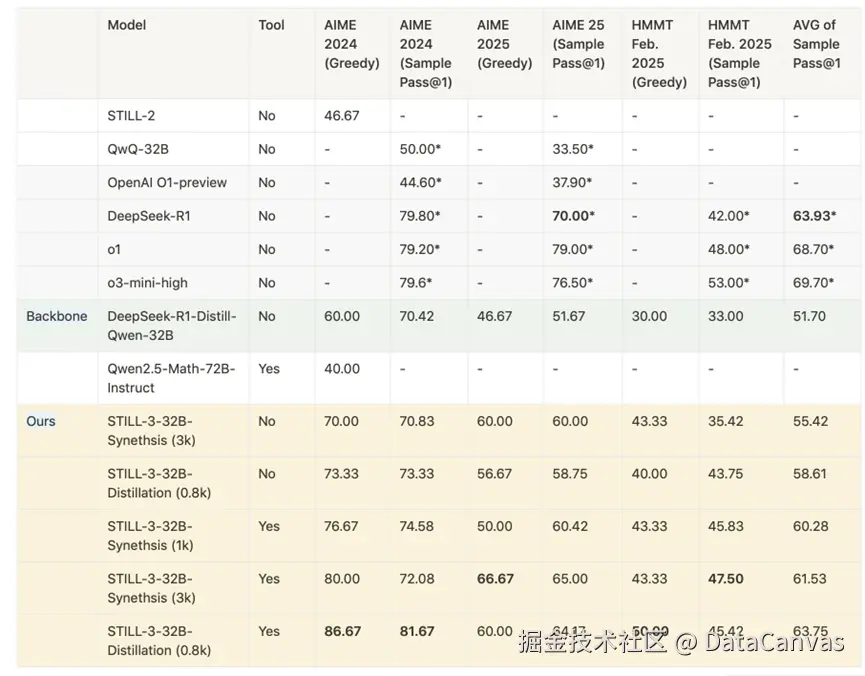Click the bold 86.67 value
The height and width of the screenshot is (676, 865).
342,631
